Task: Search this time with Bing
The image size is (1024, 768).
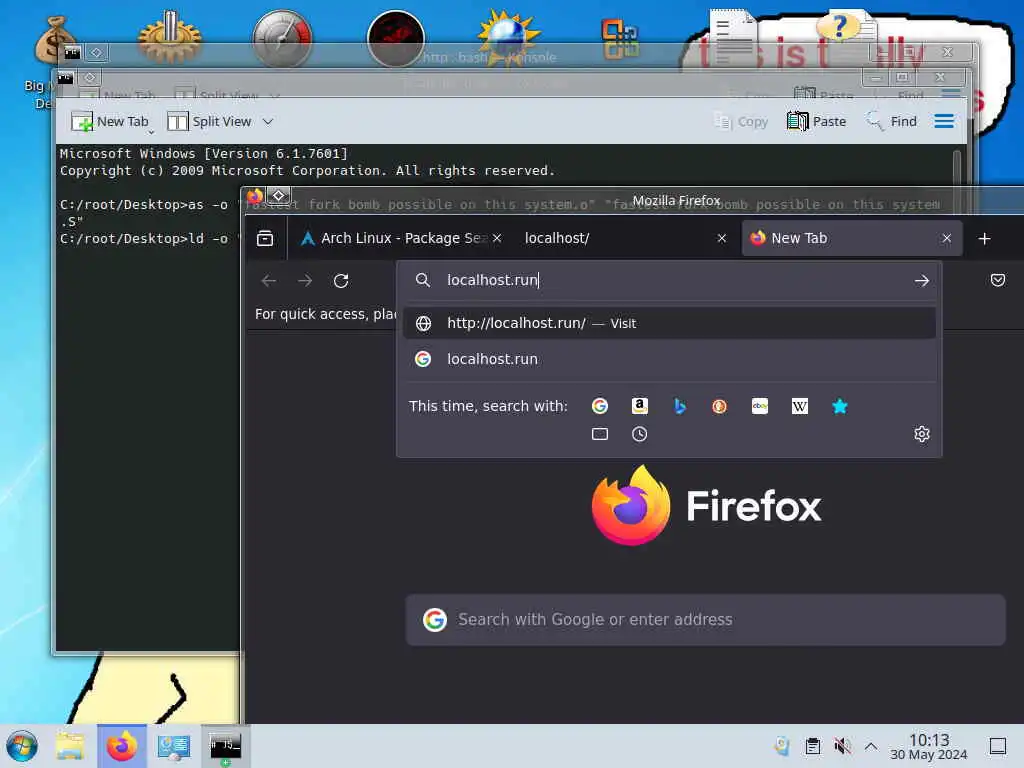Action: [680, 406]
